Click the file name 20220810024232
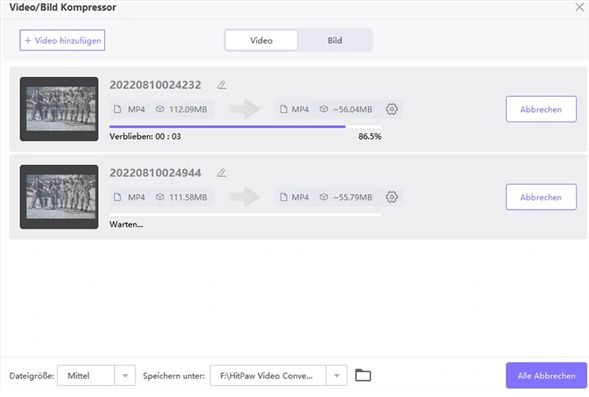 point(155,85)
